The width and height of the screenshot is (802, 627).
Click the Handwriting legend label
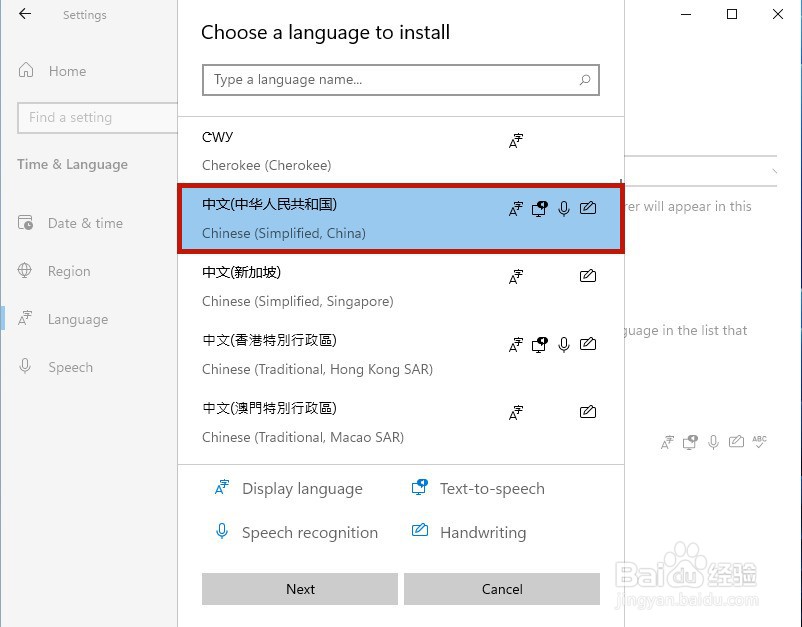tap(483, 533)
